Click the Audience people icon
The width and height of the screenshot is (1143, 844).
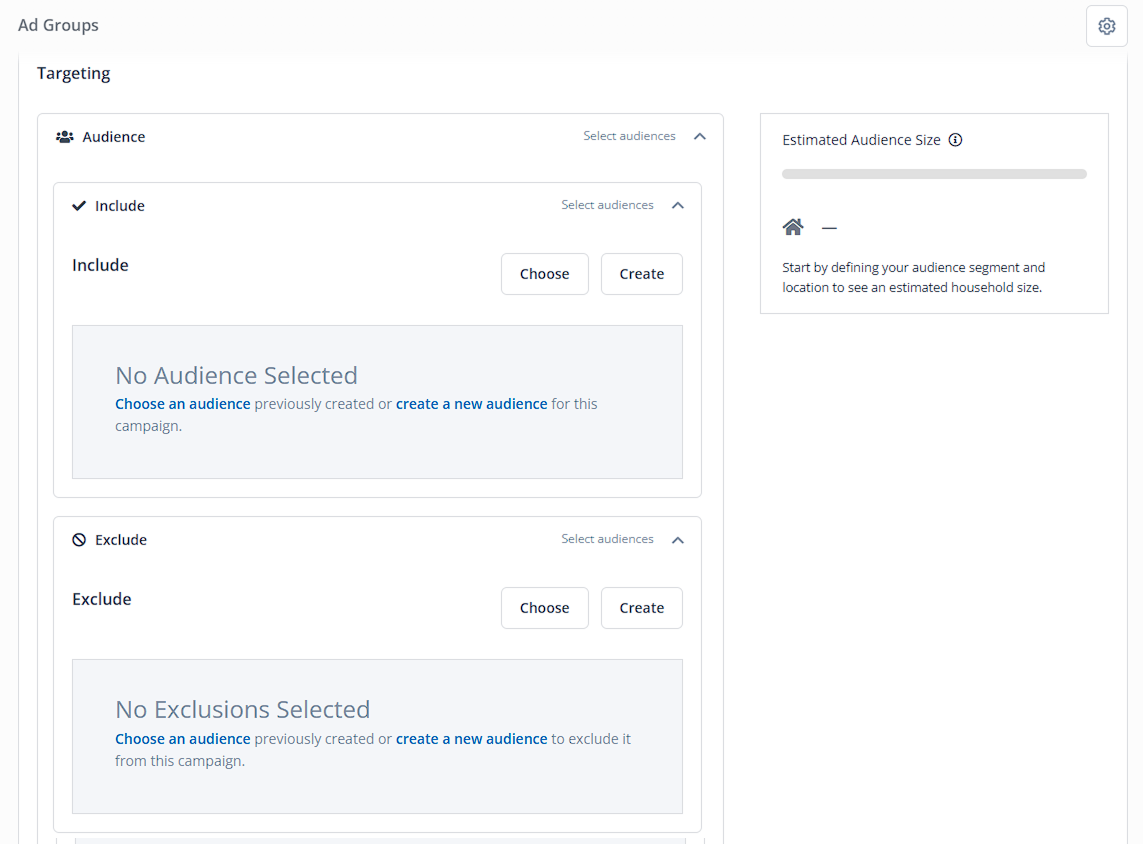pos(65,137)
